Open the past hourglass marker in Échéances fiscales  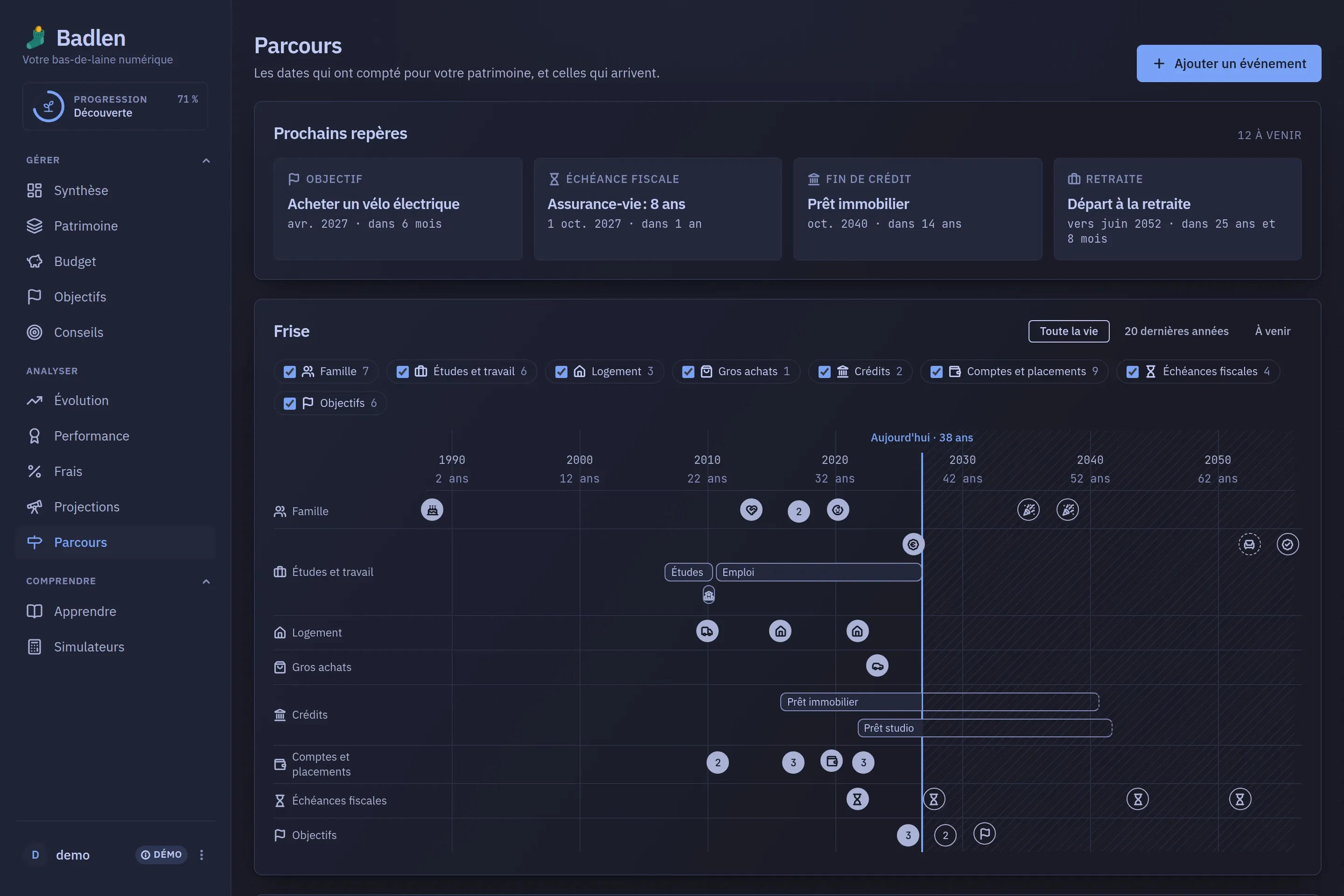857,799
